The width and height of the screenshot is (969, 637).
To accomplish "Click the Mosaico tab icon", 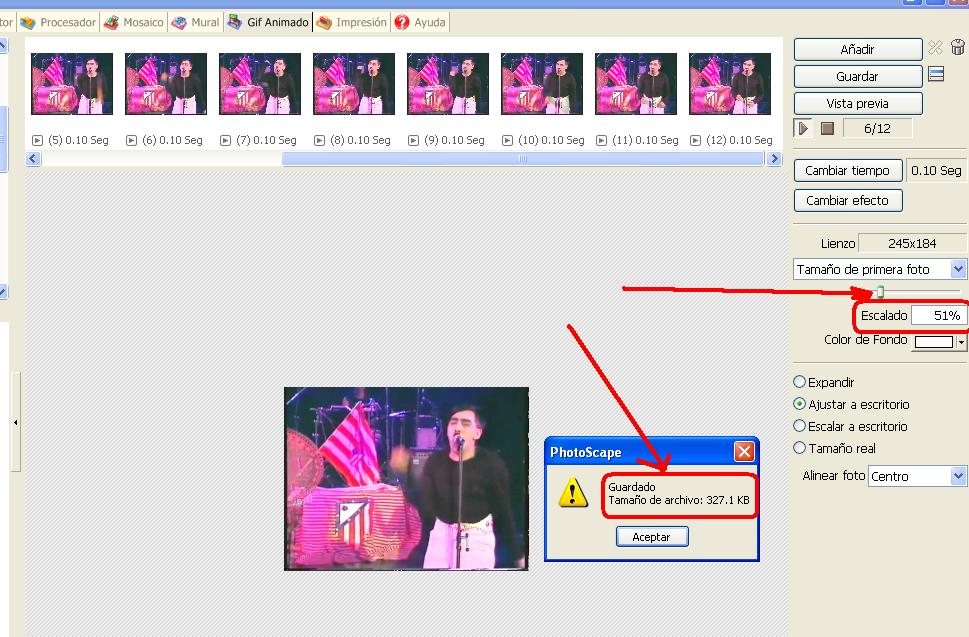I will tap(111, 23).
